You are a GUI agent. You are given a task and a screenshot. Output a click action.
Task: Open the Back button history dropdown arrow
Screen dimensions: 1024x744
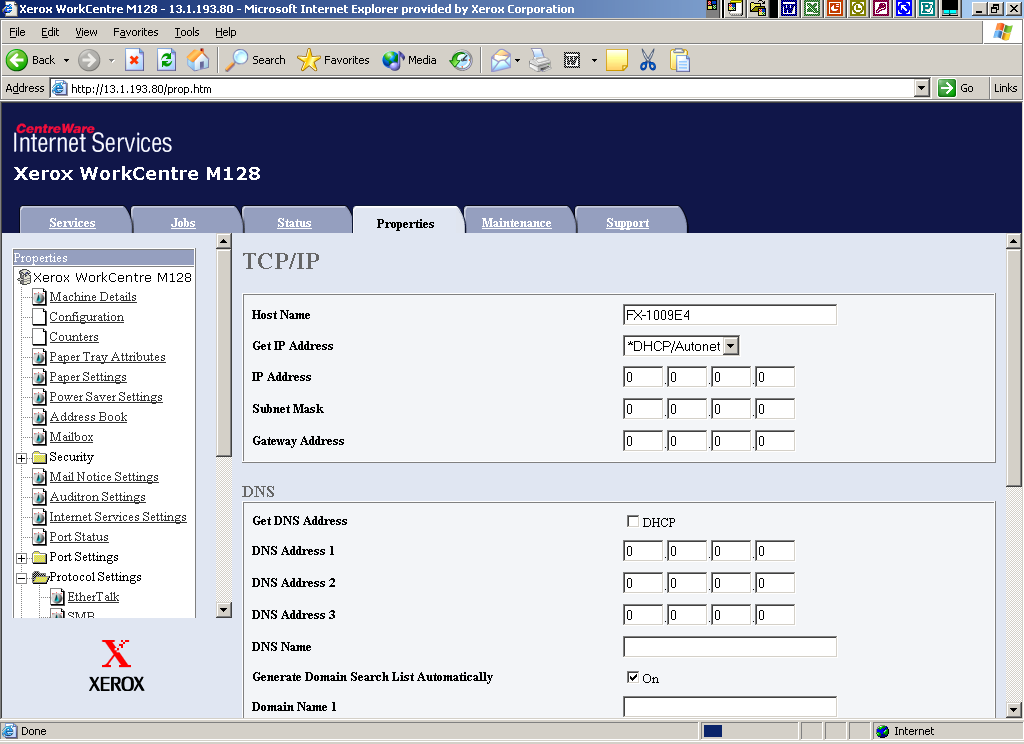pos(66,60)
